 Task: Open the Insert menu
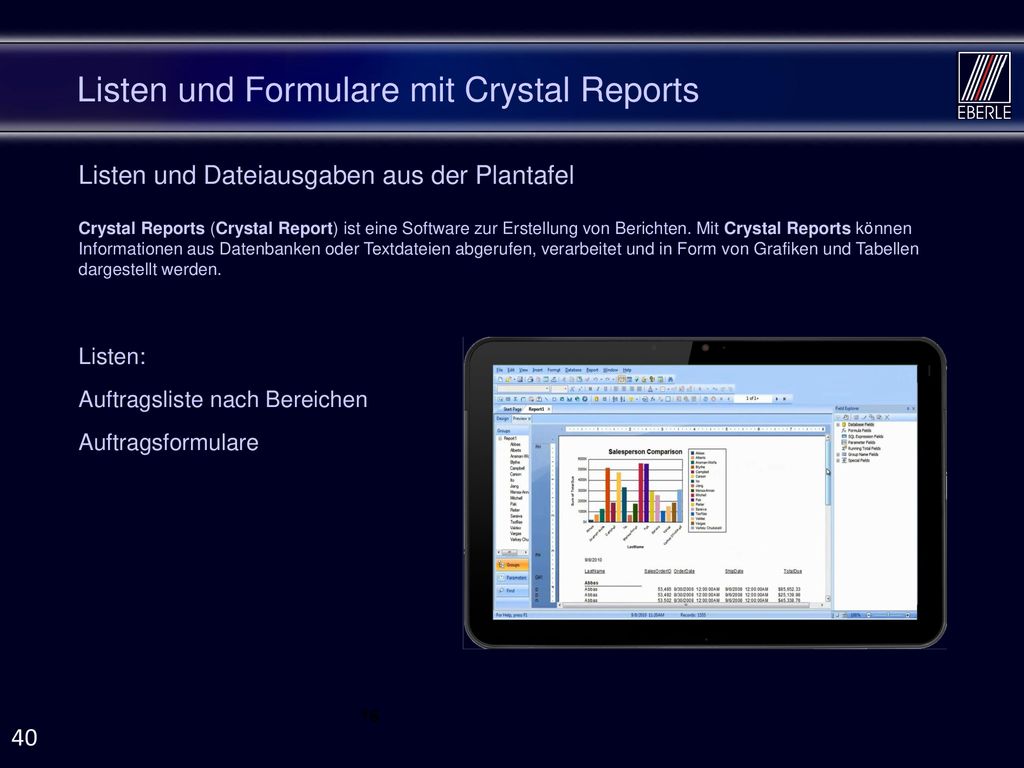pos(537,370)
